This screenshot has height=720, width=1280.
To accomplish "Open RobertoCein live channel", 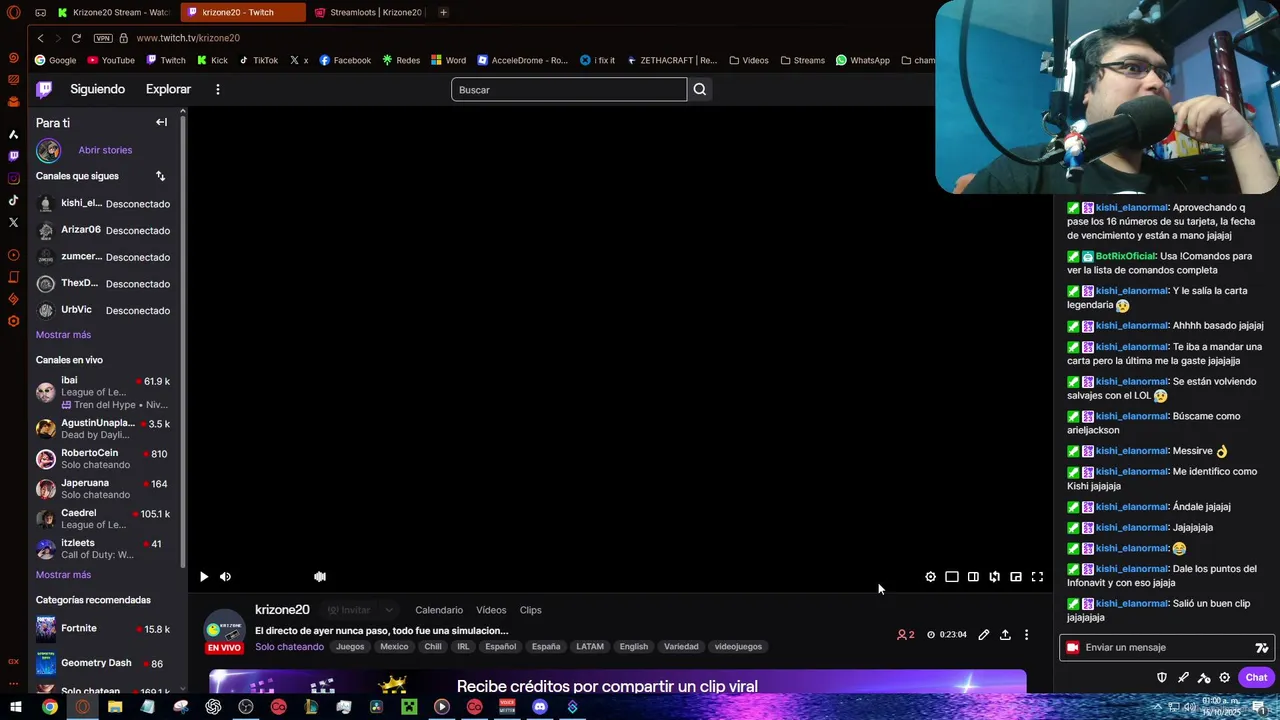I will (103, 459).
